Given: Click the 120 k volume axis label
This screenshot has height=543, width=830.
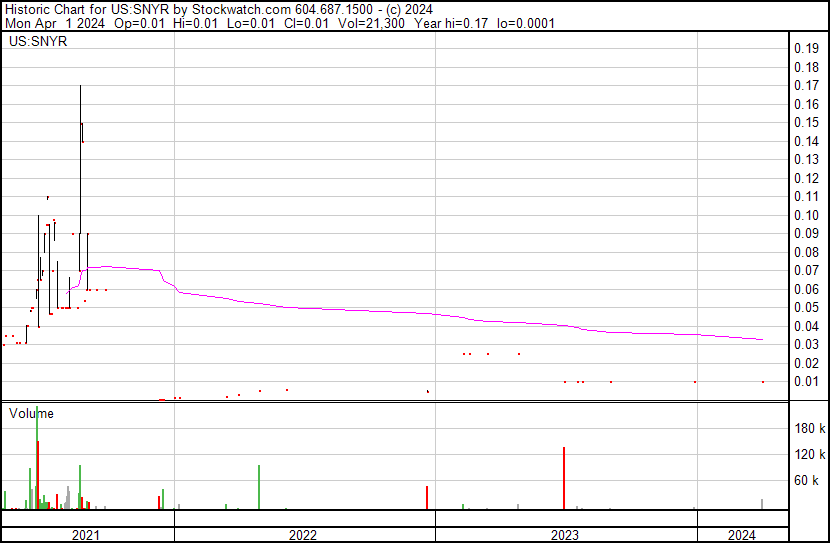Looking at the screenshot, I should 809,454.
